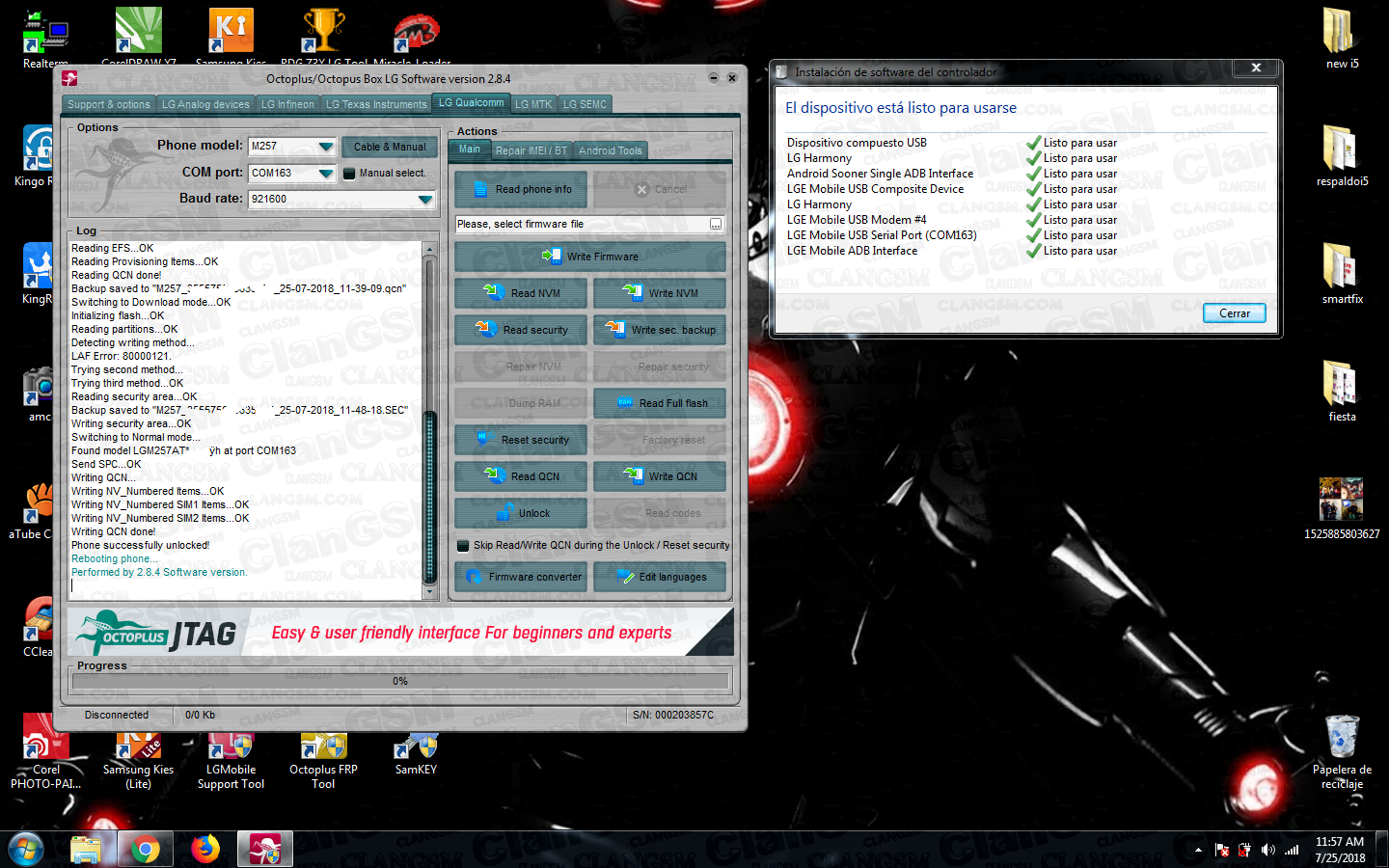Viewport: 1389px width, 868px height.
Task: Open the LG Infineon tab
Action: [287, 104]
